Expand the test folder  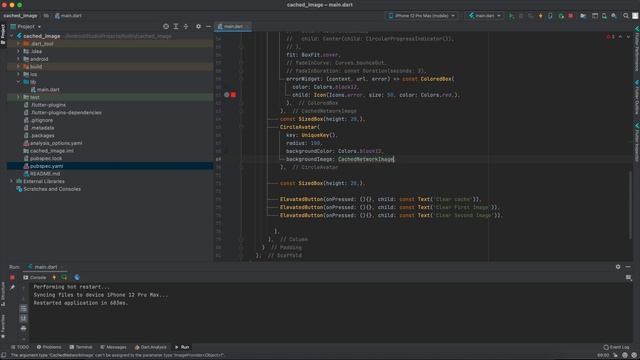(x=18, y=97)
